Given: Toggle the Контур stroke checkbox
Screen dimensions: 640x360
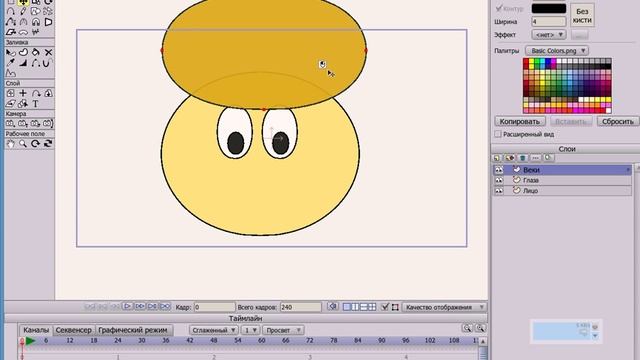Looking at the screenshot, I should [x=499, y=8].
